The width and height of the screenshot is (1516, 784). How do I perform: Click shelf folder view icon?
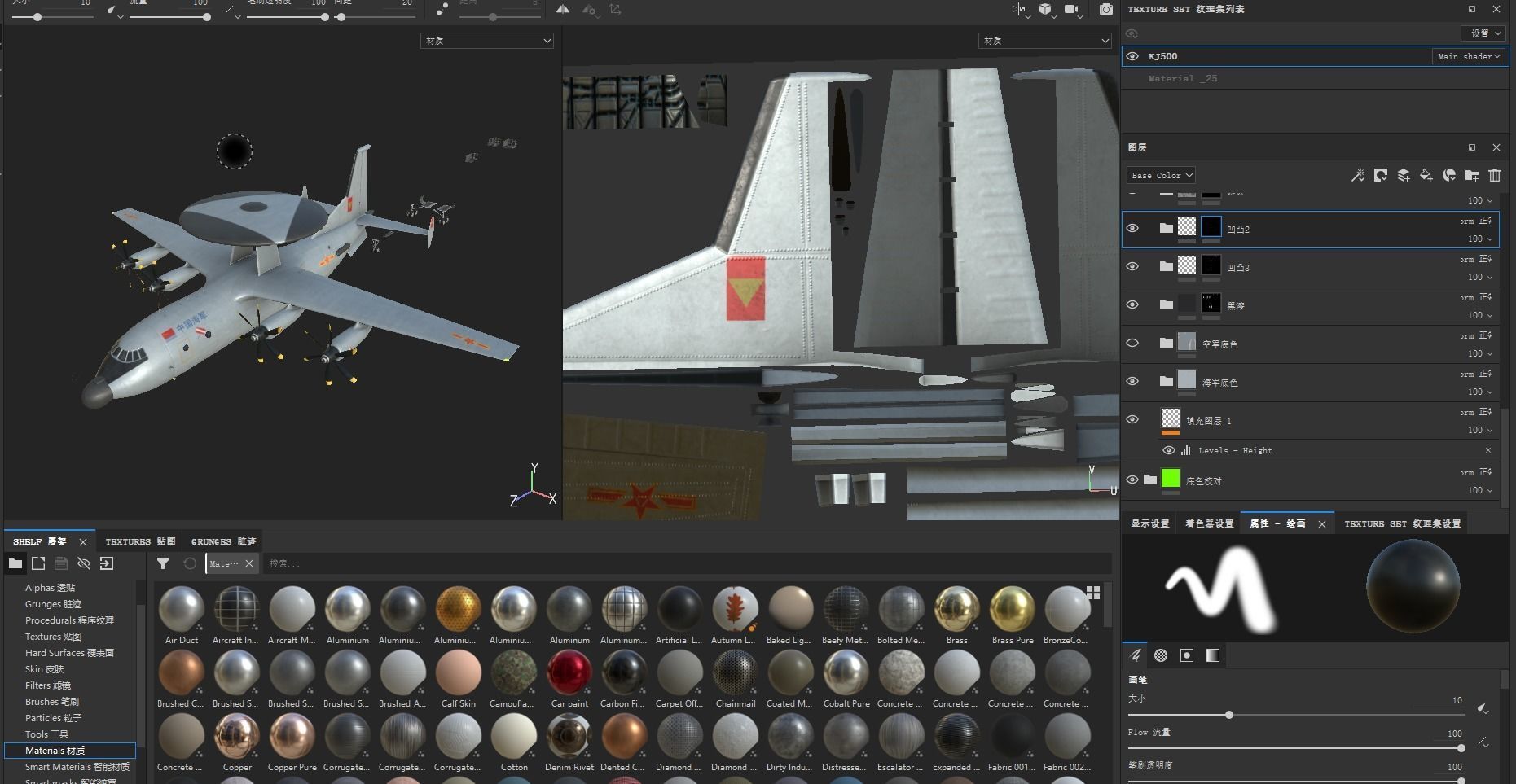(15, 563)
